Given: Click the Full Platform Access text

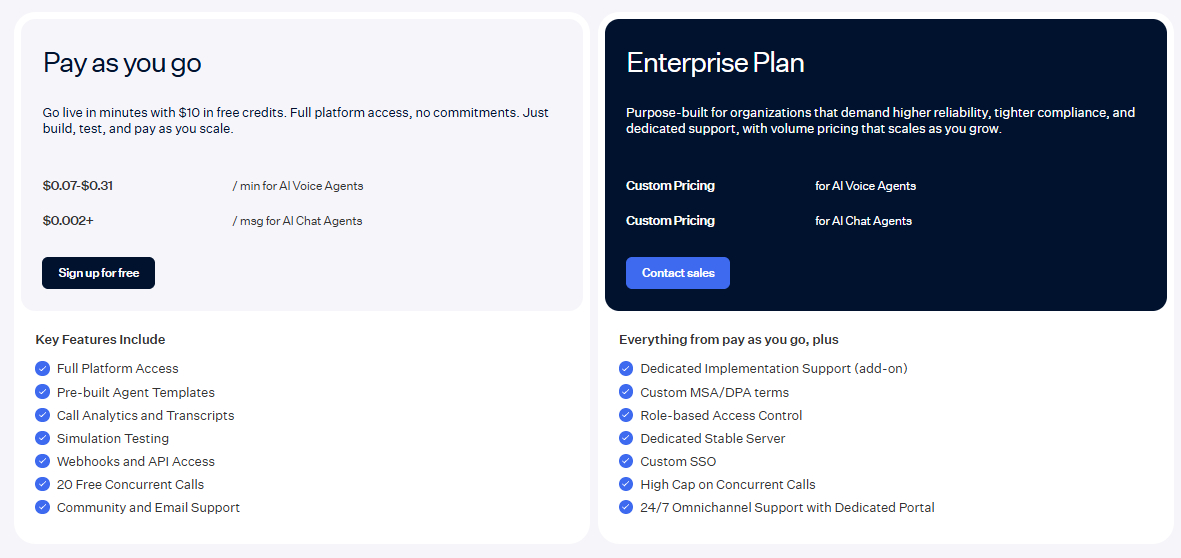Looking at the screenshot, I should 117,369.
